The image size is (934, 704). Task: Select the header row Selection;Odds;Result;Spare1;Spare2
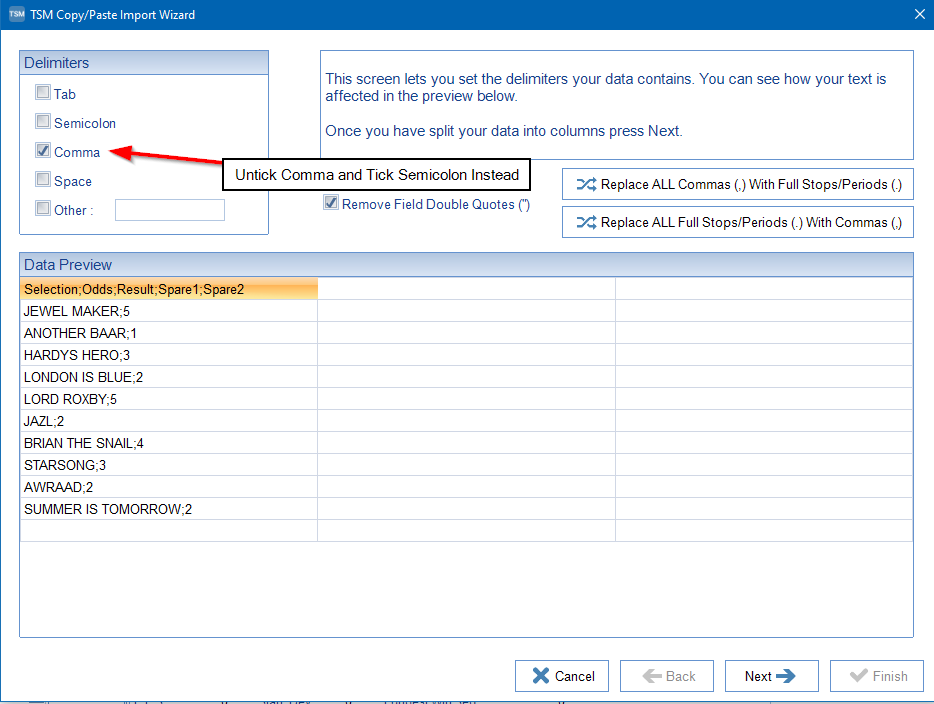(x=168, y=289)
